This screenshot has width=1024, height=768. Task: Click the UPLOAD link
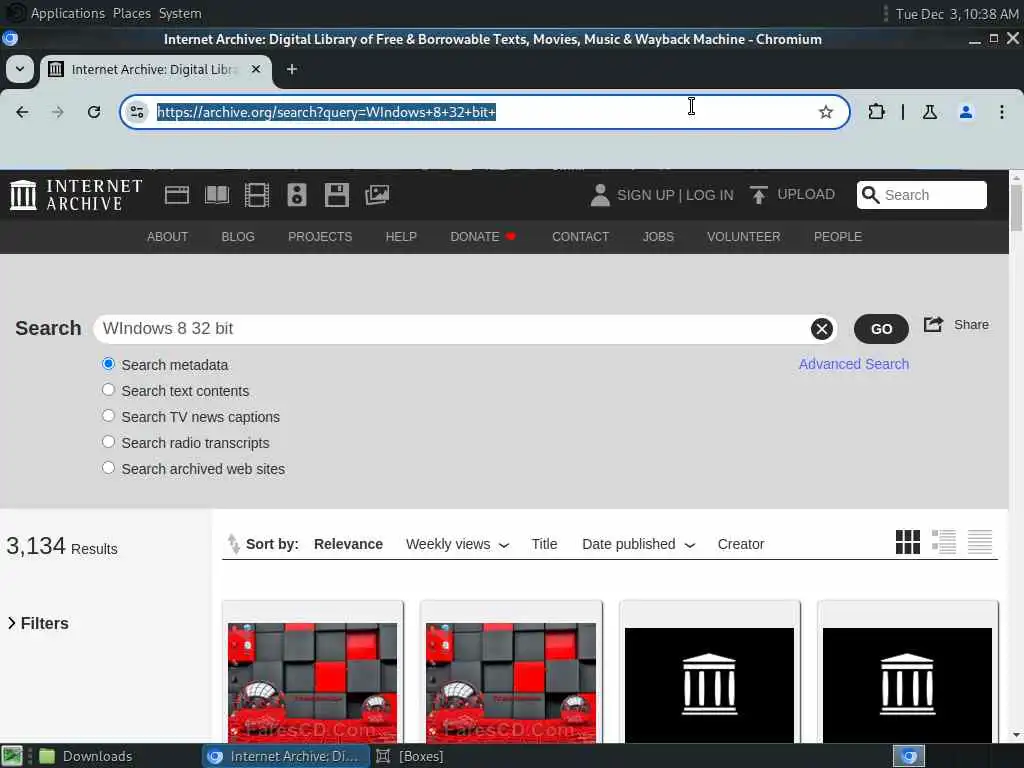point(806,195)
